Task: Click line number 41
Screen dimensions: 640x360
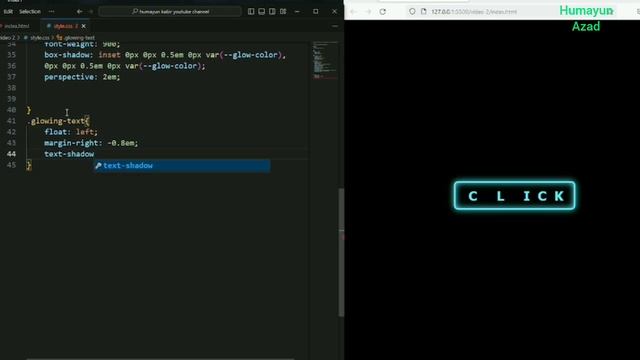Action: (11, 121)
